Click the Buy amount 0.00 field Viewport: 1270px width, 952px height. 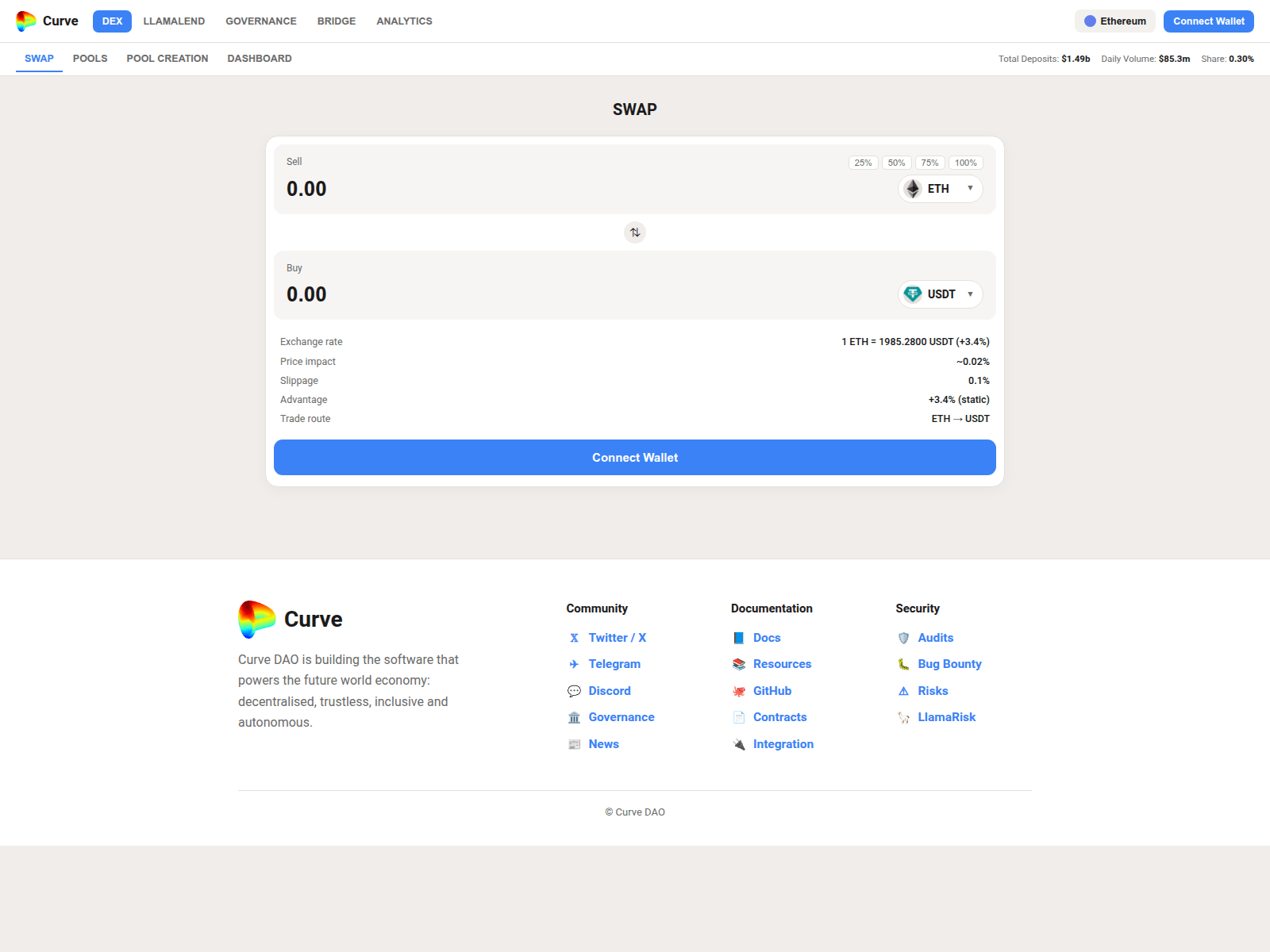[306, 294]
